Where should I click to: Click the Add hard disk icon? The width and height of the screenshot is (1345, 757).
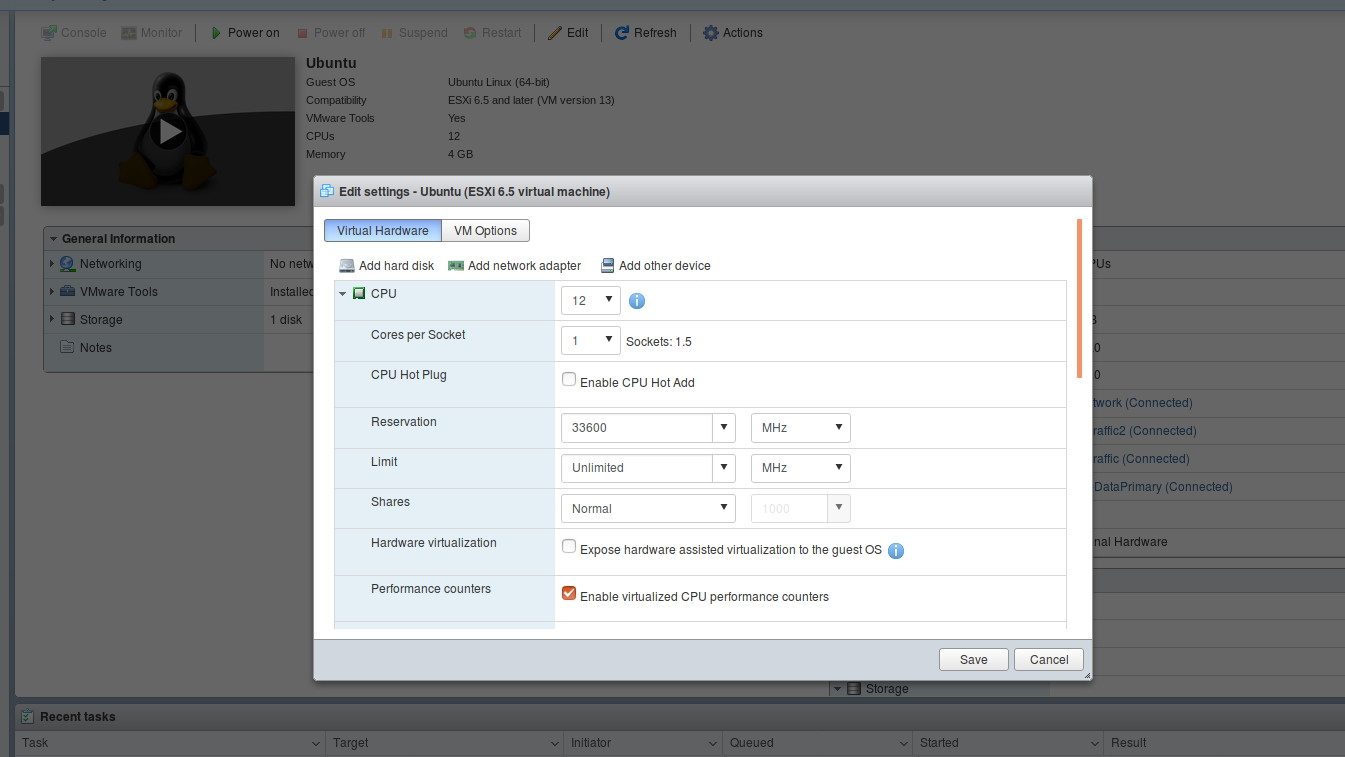click(345, 265)
